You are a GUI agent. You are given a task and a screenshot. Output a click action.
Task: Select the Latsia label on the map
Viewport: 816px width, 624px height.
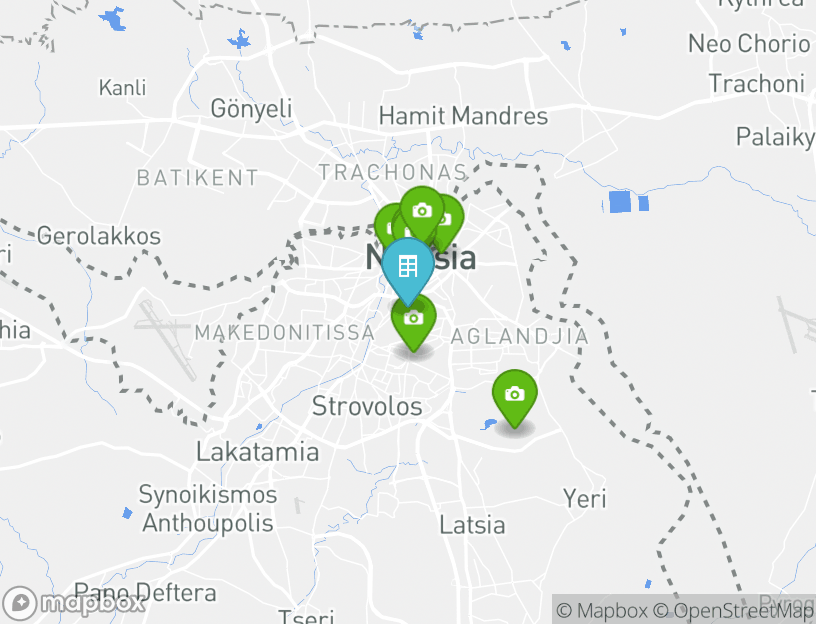pos(472,525)
